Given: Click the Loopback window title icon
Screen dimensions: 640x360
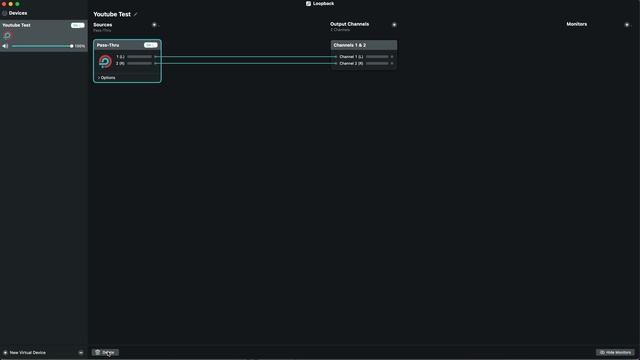Looking at the screenshot, I should 309,4.
